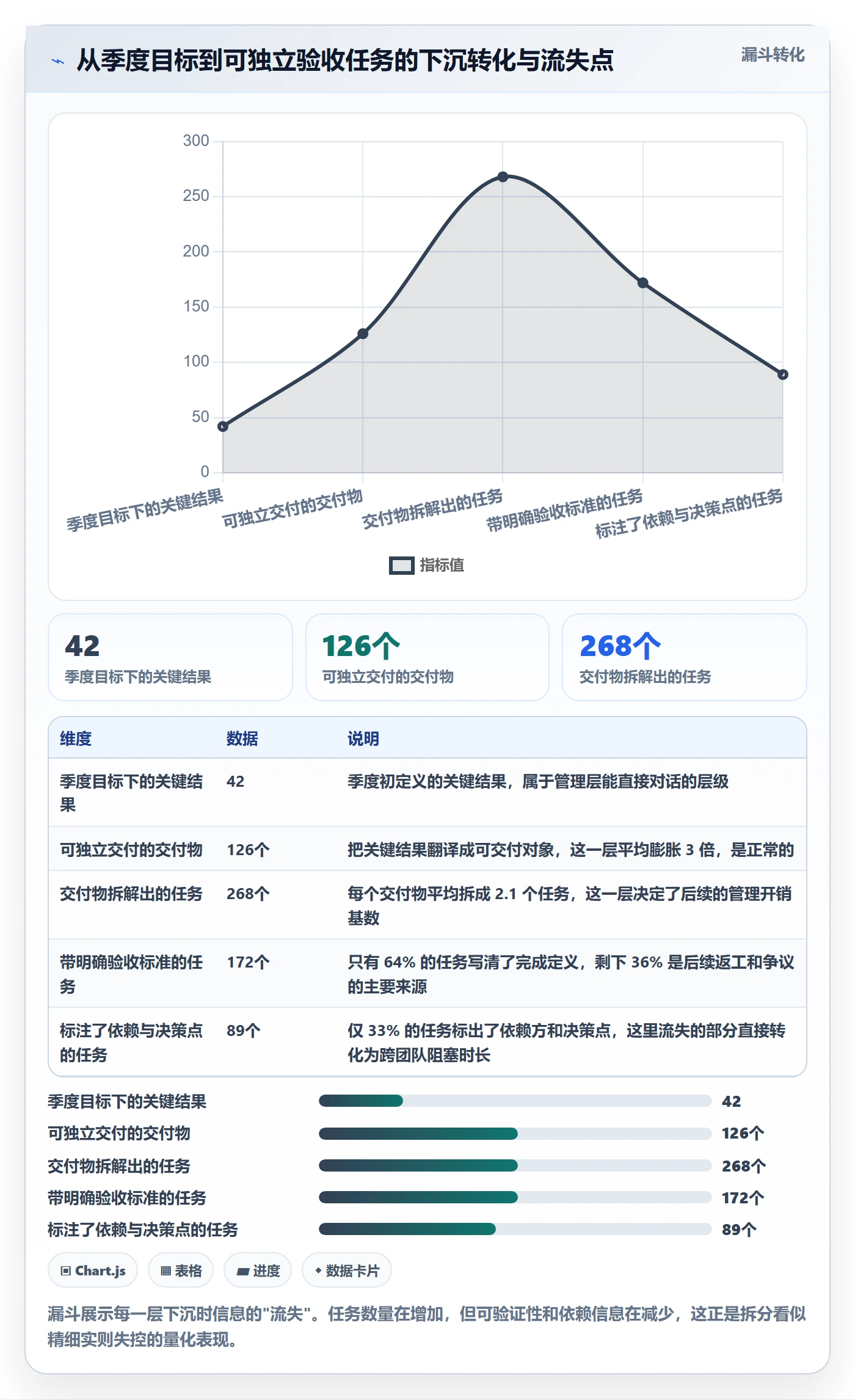855x1400 pixels.
Task: Select the chart data point at value 172
Action: pos(642,283)
